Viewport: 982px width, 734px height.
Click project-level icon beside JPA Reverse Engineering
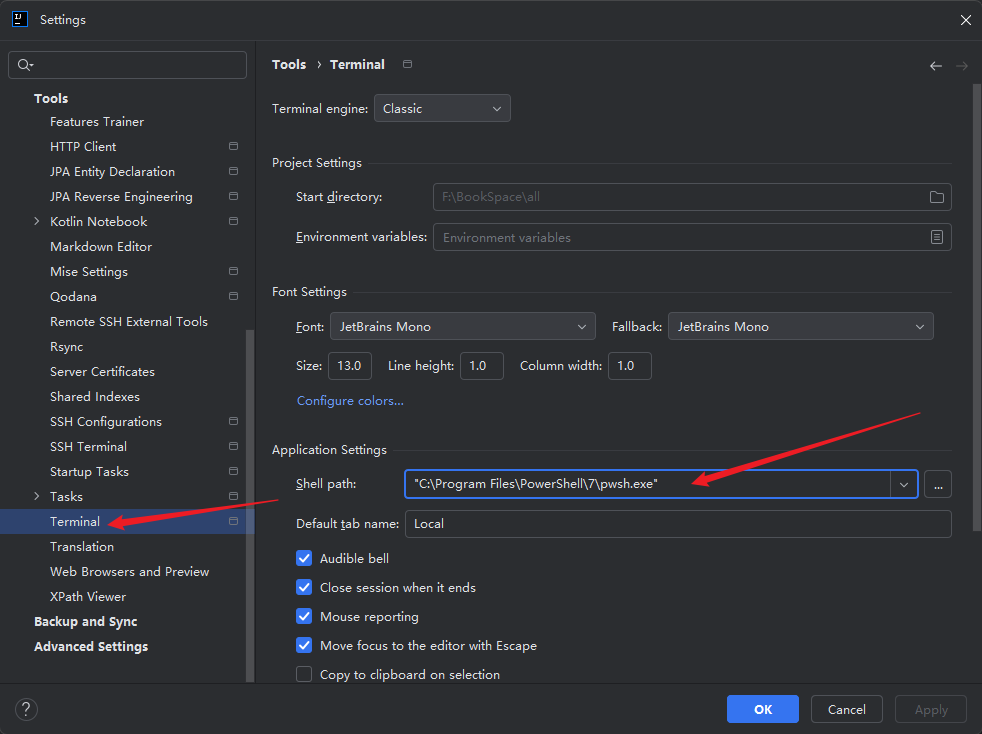tap(234, 196)
